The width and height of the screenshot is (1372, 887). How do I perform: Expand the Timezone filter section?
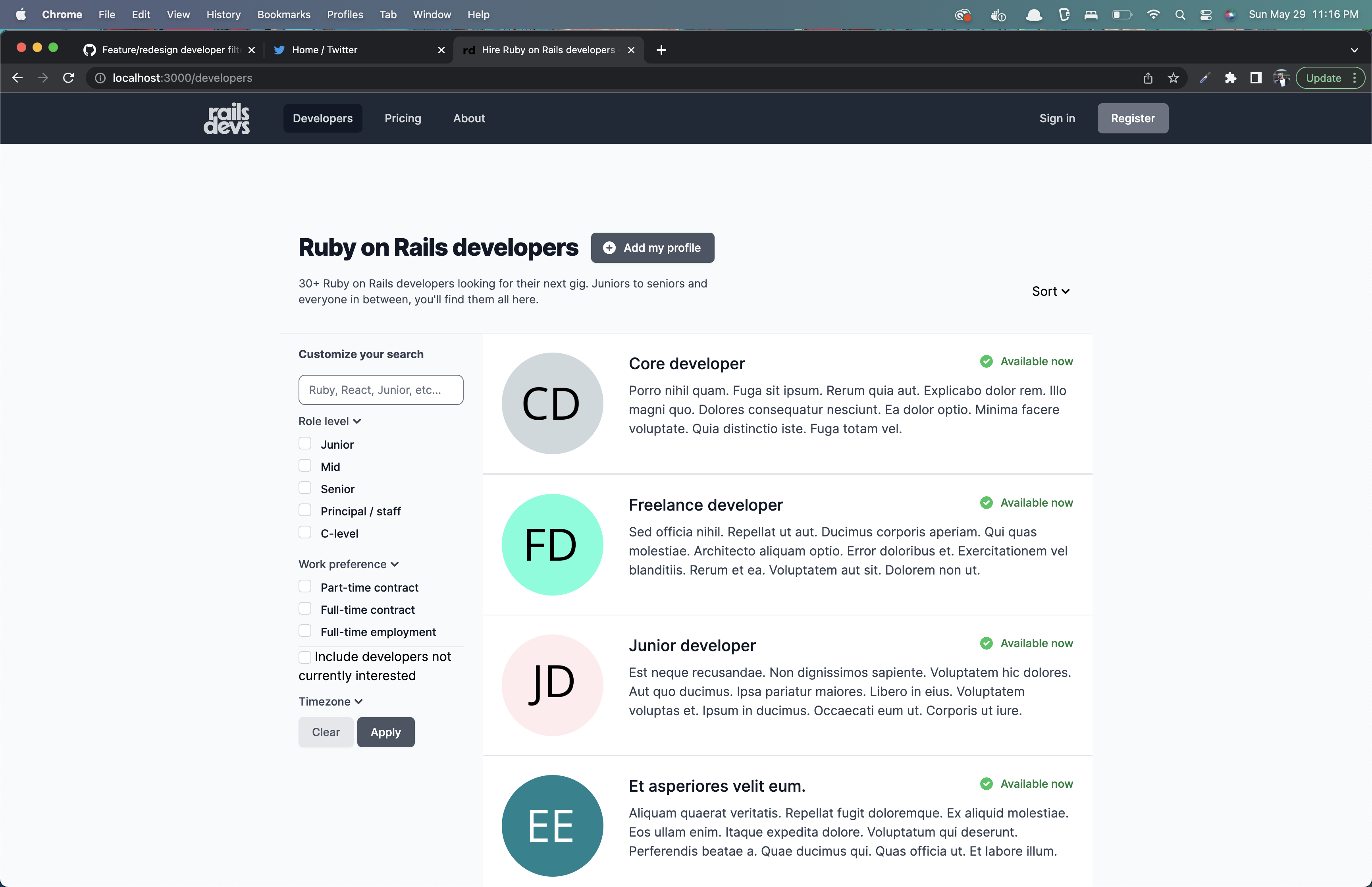pyautogui.click(x=330, y=702)
